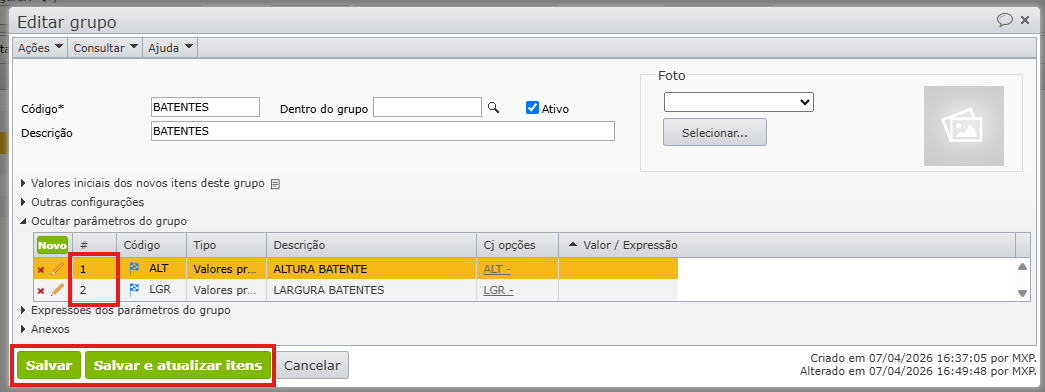Open the Consultar menu
The height and width of the screenshot is (392, 1045).
coord(105,48)
